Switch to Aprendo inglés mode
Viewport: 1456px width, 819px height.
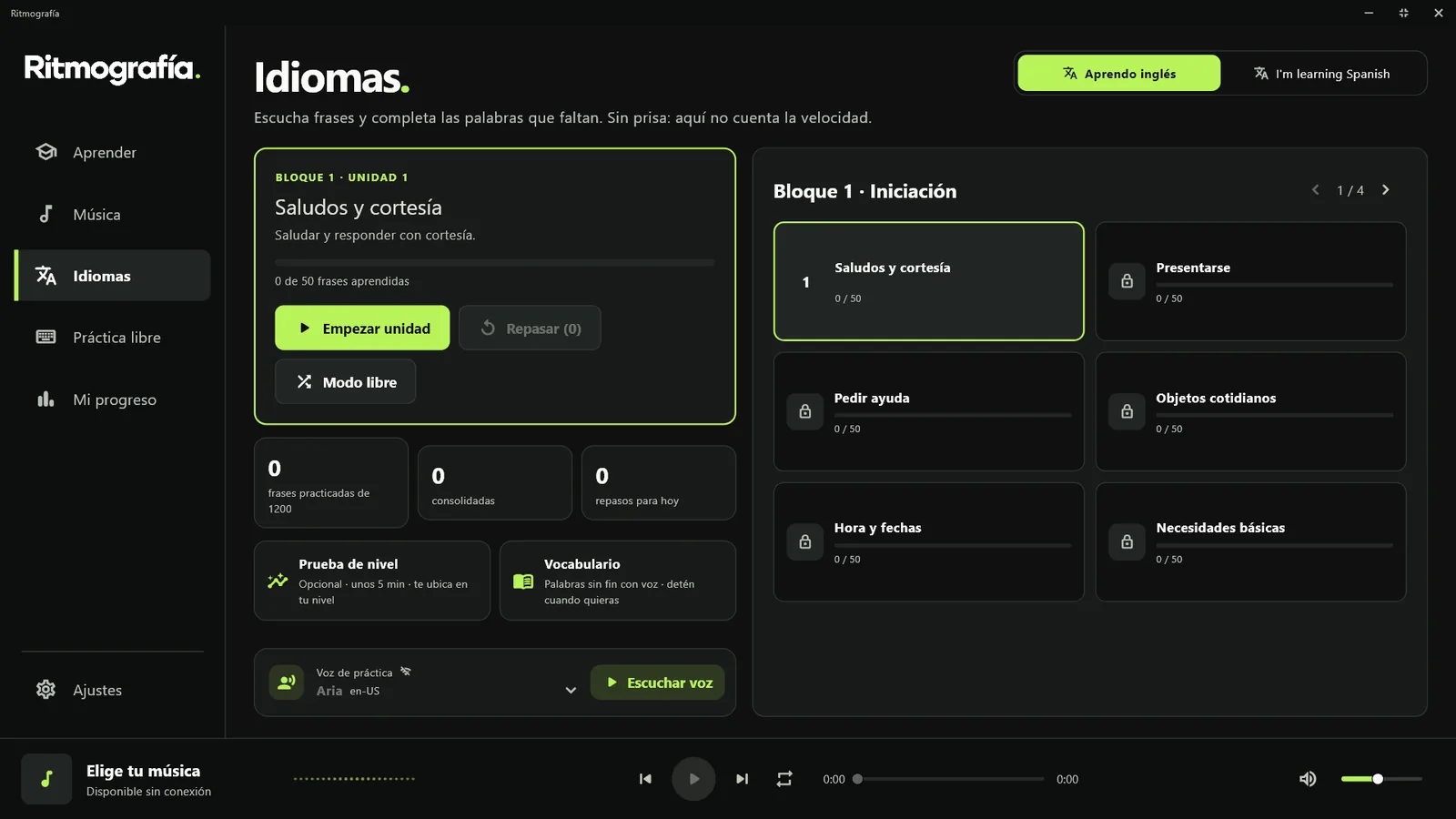click(1118, 74)
